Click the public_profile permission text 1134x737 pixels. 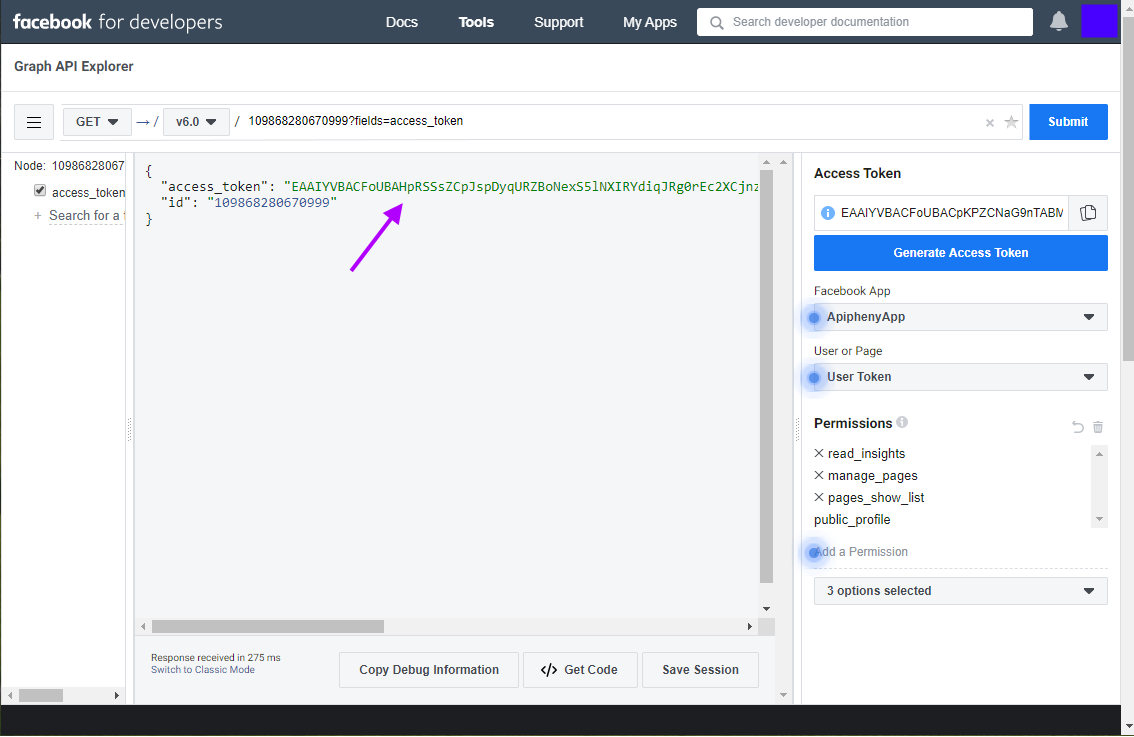point(852,520)
